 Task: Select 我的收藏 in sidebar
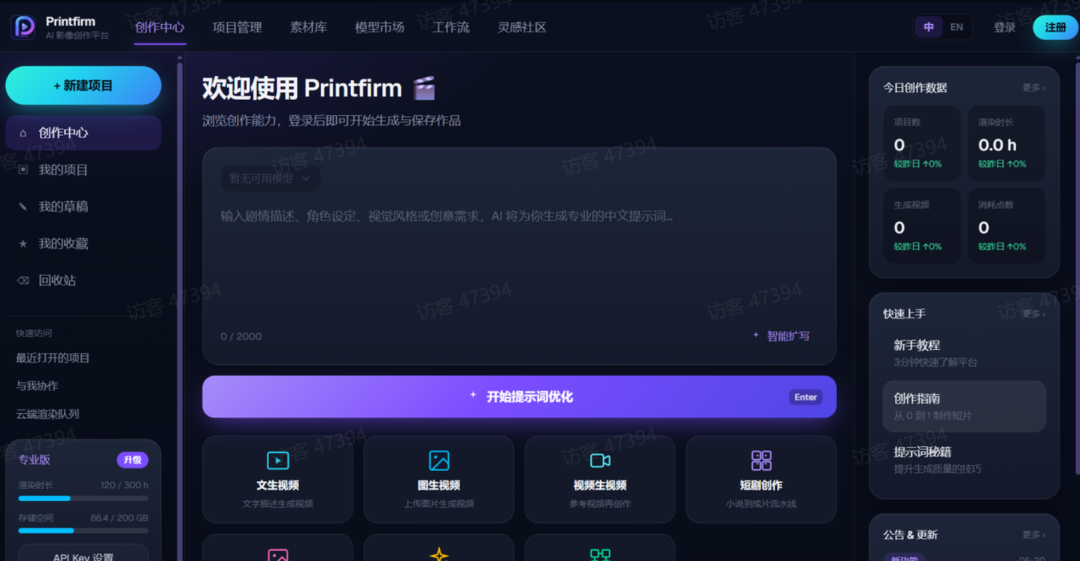(x=83, y=243)
